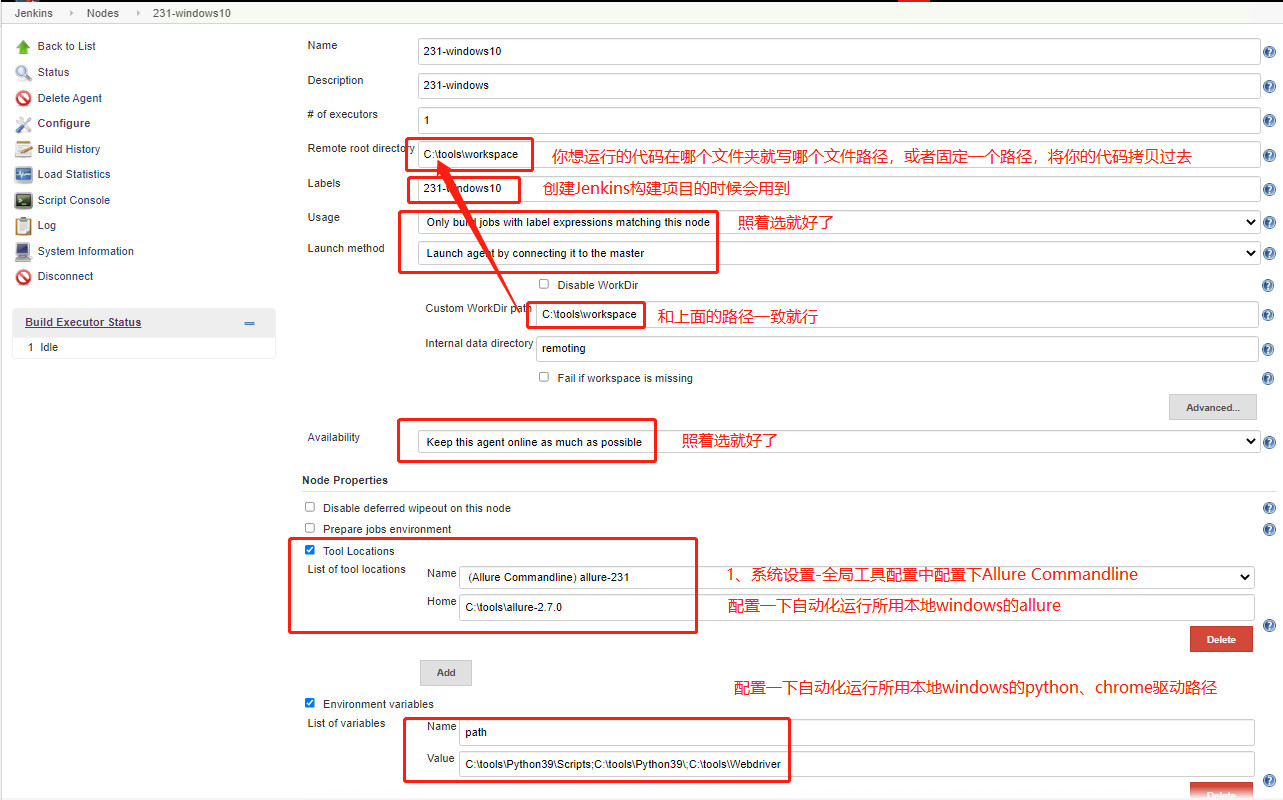Click into the Labels input field
1283x800 pixels.
pos(839,189)
